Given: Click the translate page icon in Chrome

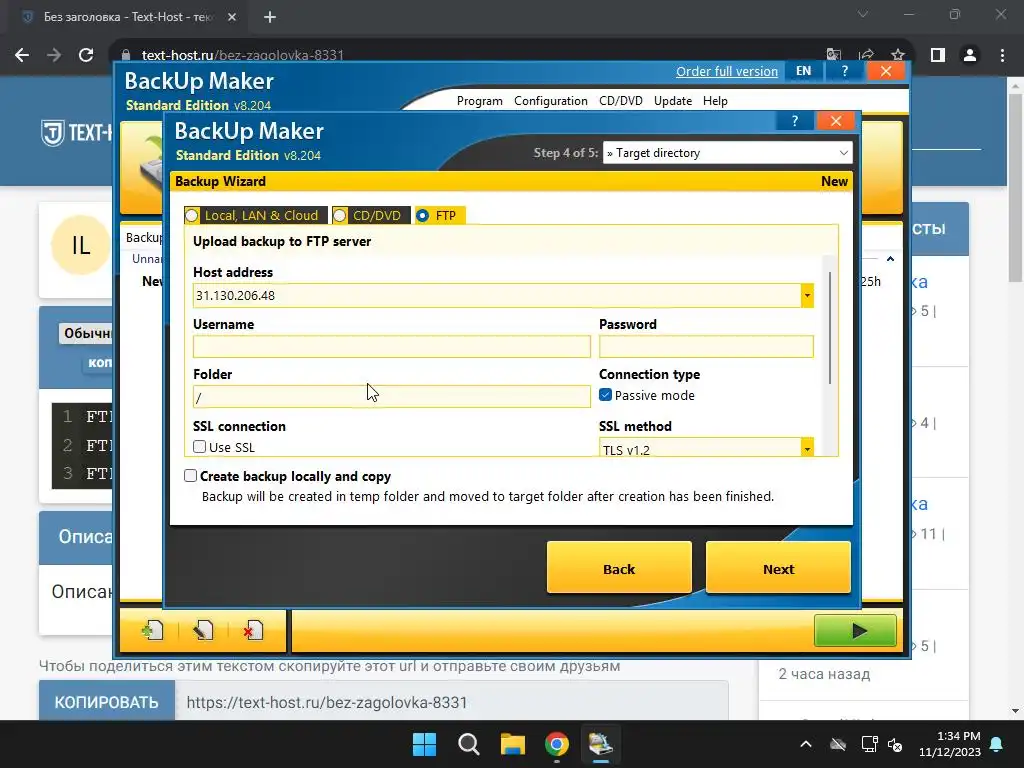Looking at the screenshot, I should [x=834, y=55].
